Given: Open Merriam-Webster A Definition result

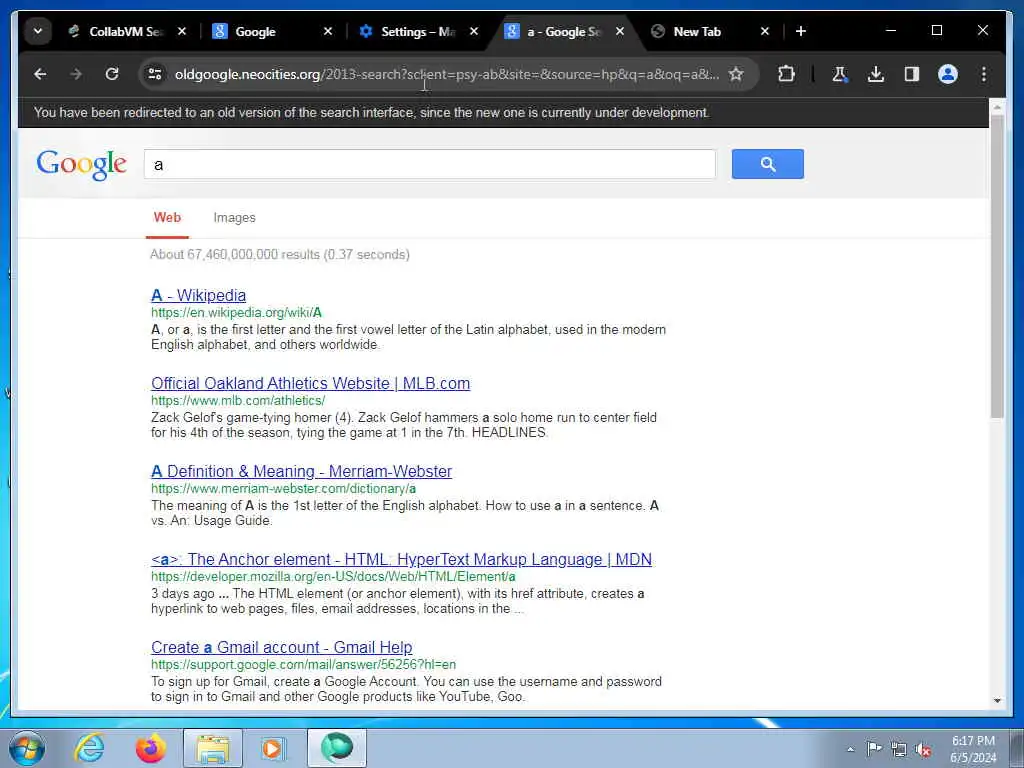Looking at the screenshot, I should click(x=301, y=472).
